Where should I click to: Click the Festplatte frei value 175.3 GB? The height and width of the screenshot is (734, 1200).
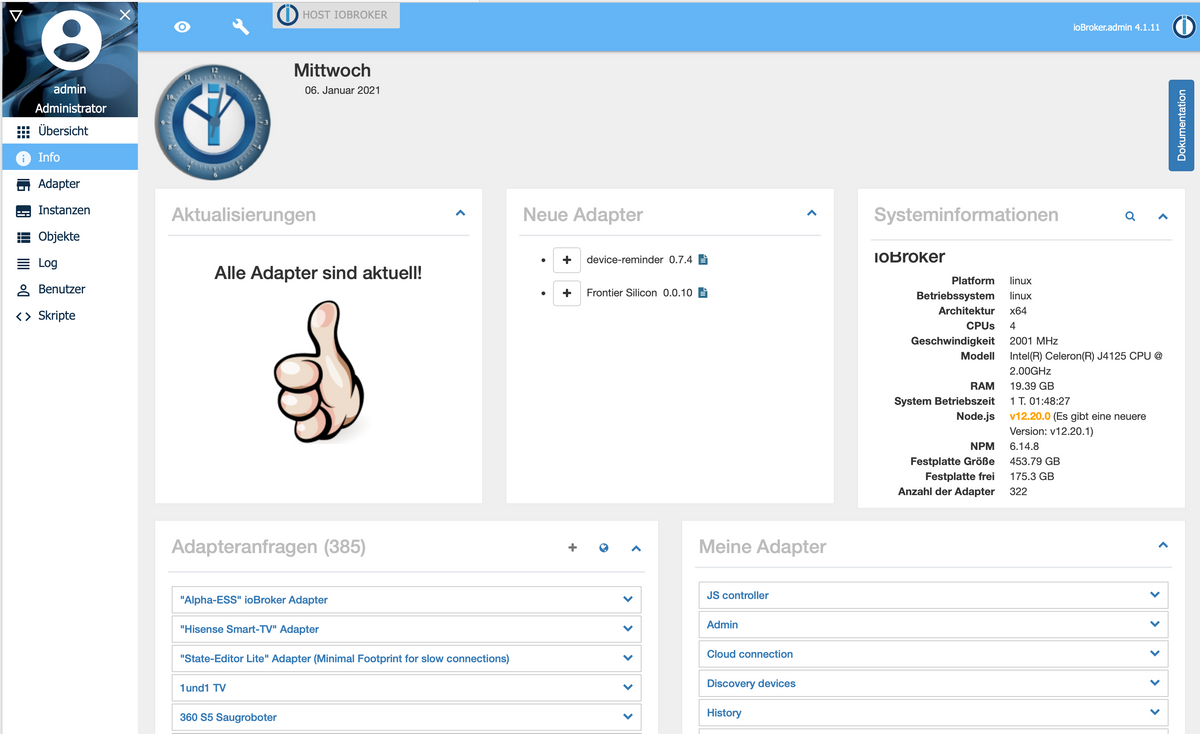coord(1032,477)
